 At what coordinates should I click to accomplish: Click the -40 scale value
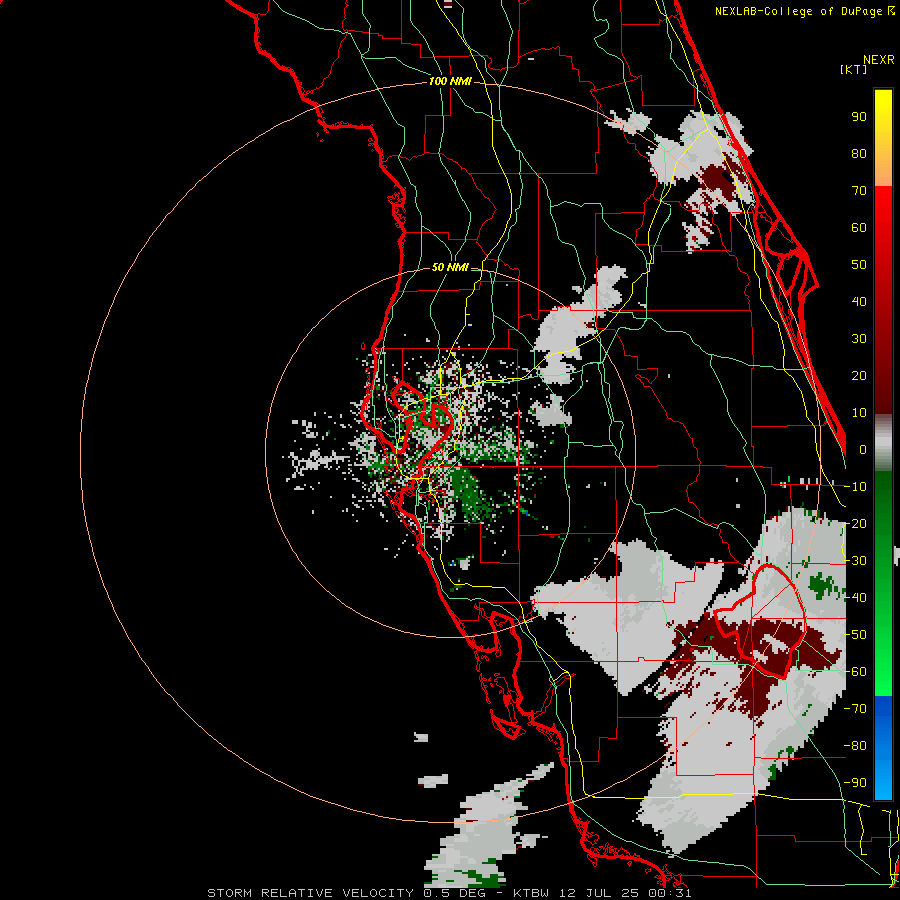[855, 598]
